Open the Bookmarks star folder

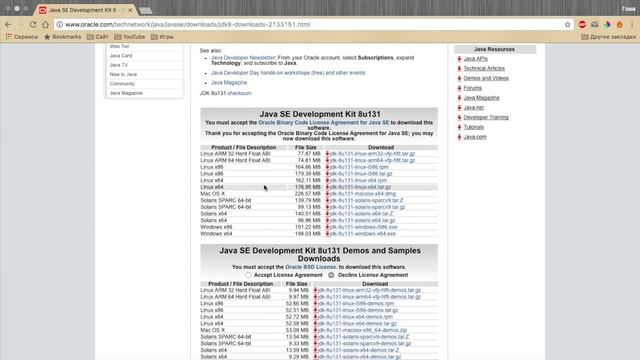62,37
